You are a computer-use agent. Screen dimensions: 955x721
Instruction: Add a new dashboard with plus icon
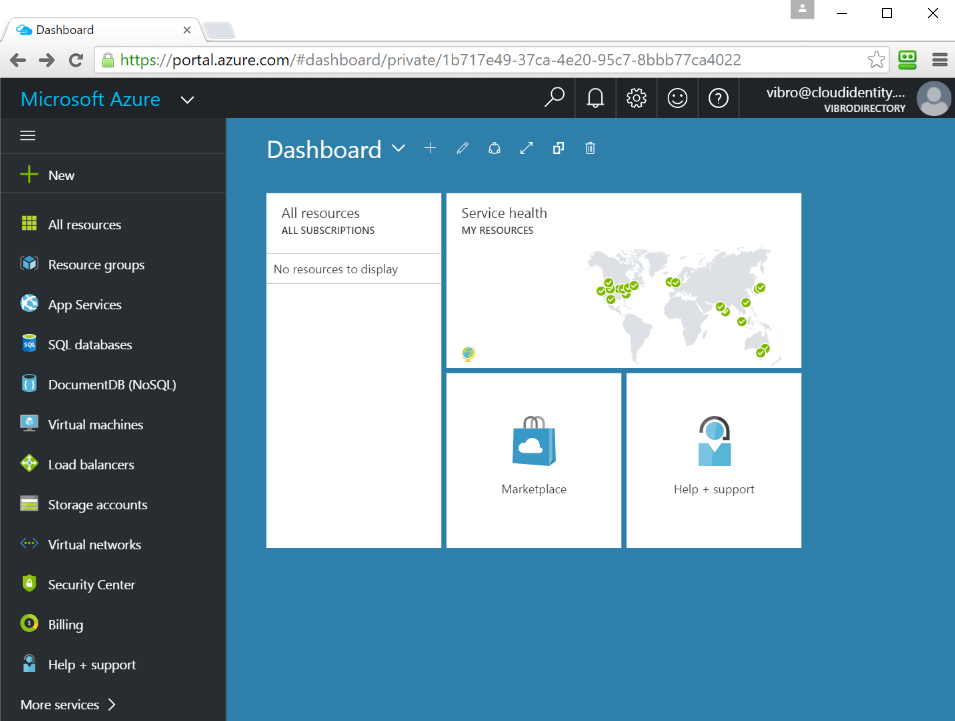coord(430,148)
